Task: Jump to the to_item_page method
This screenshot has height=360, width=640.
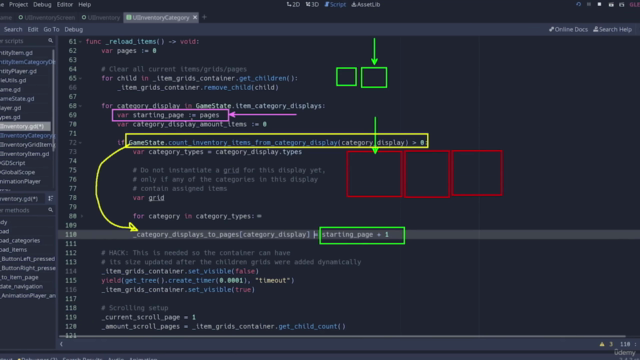Action: pyautogui.click(x=19, y=277)
